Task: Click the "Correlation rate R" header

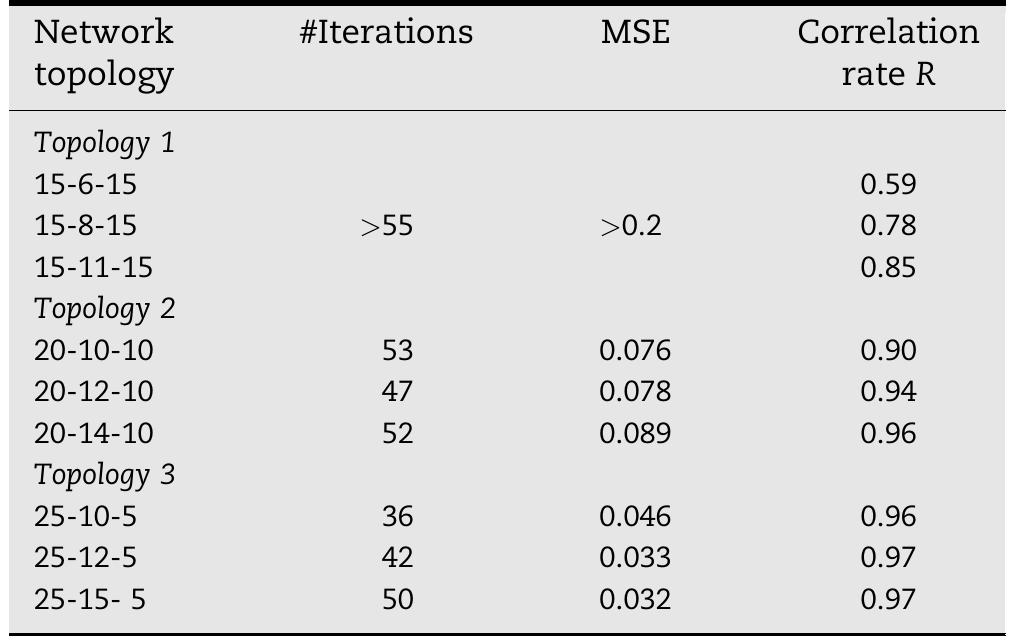Action: point(888,53)
